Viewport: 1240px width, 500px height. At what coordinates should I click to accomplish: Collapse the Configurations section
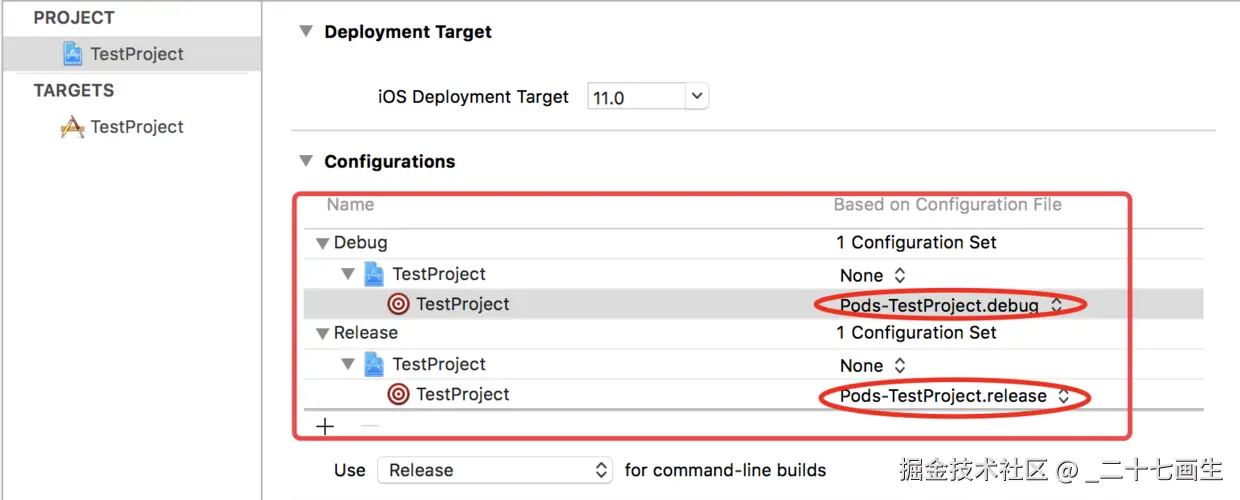pyautogui.click(x=306, y=161)
